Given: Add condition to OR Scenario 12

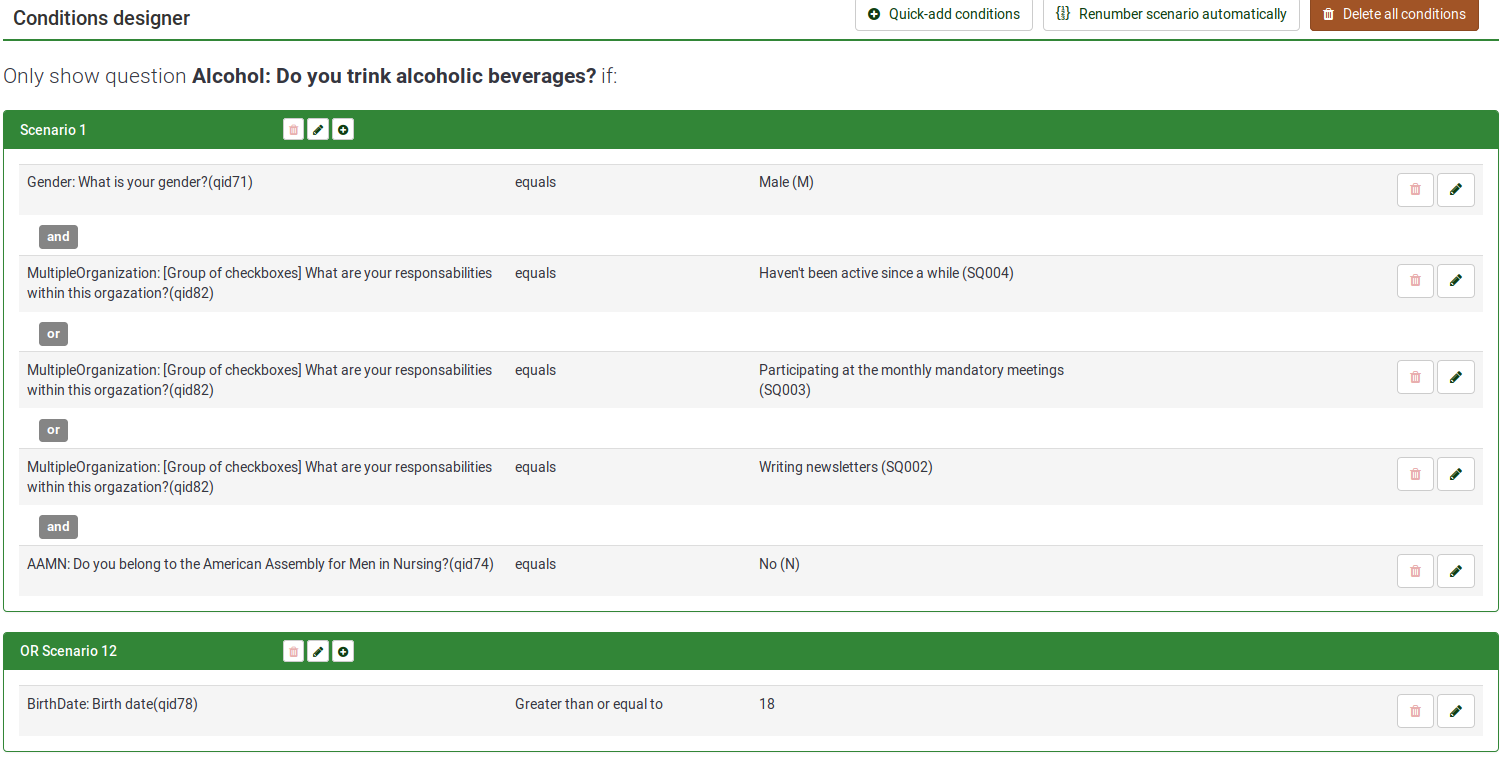Looking at the screenshot, I should 343,652.
